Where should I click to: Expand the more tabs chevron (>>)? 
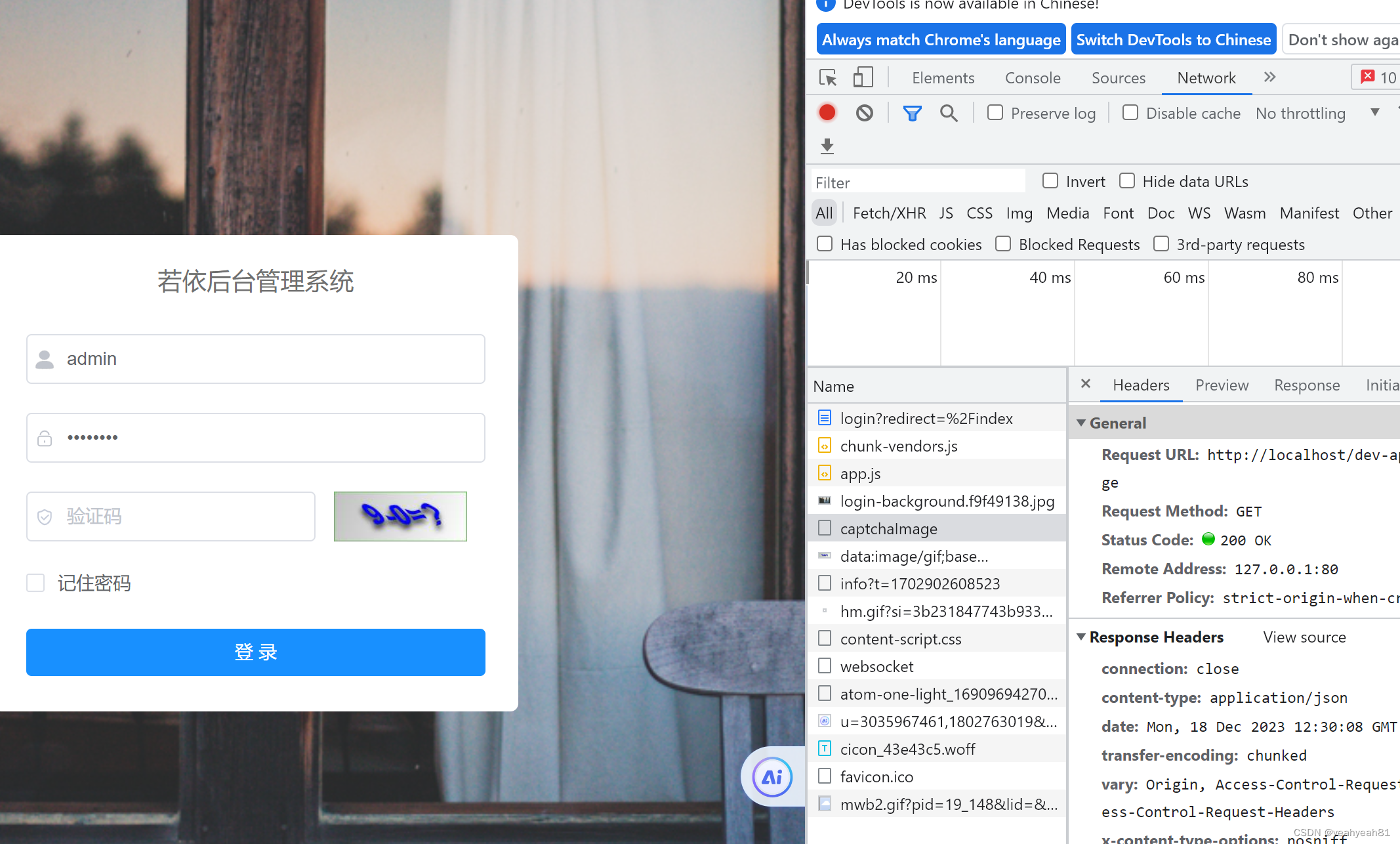(x=1270, y=77)
